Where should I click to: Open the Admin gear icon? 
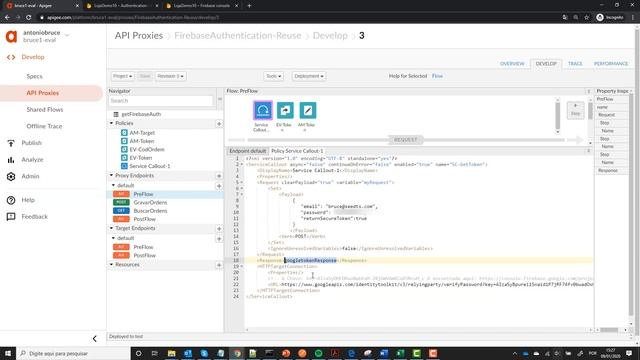click(11, 176)
